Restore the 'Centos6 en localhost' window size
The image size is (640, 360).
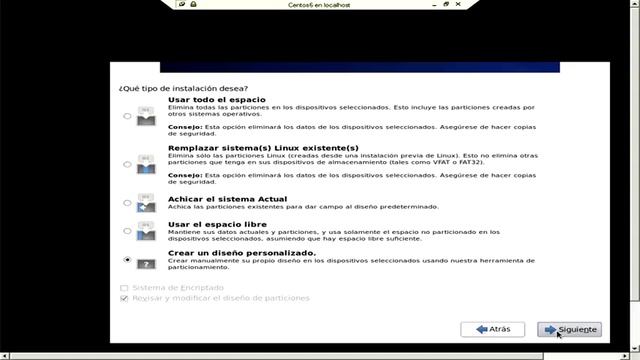[x=446, y=4]
